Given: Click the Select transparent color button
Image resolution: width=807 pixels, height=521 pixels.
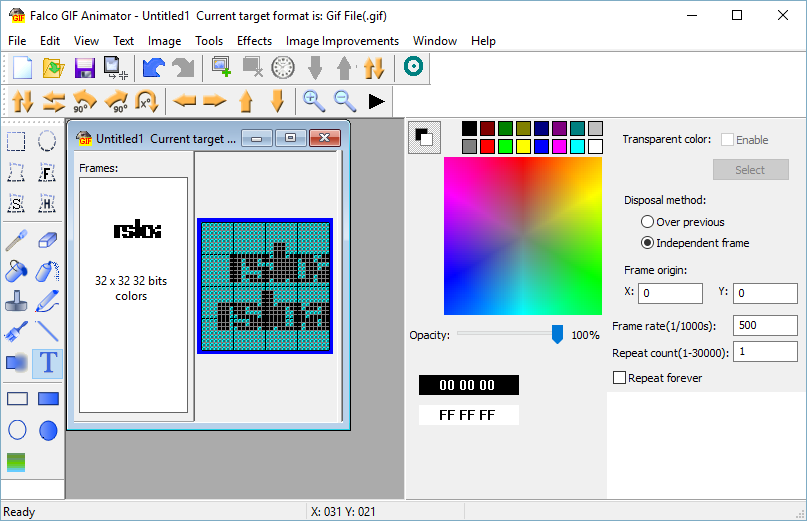Looking at the screenshot, I should pos(750,169).
